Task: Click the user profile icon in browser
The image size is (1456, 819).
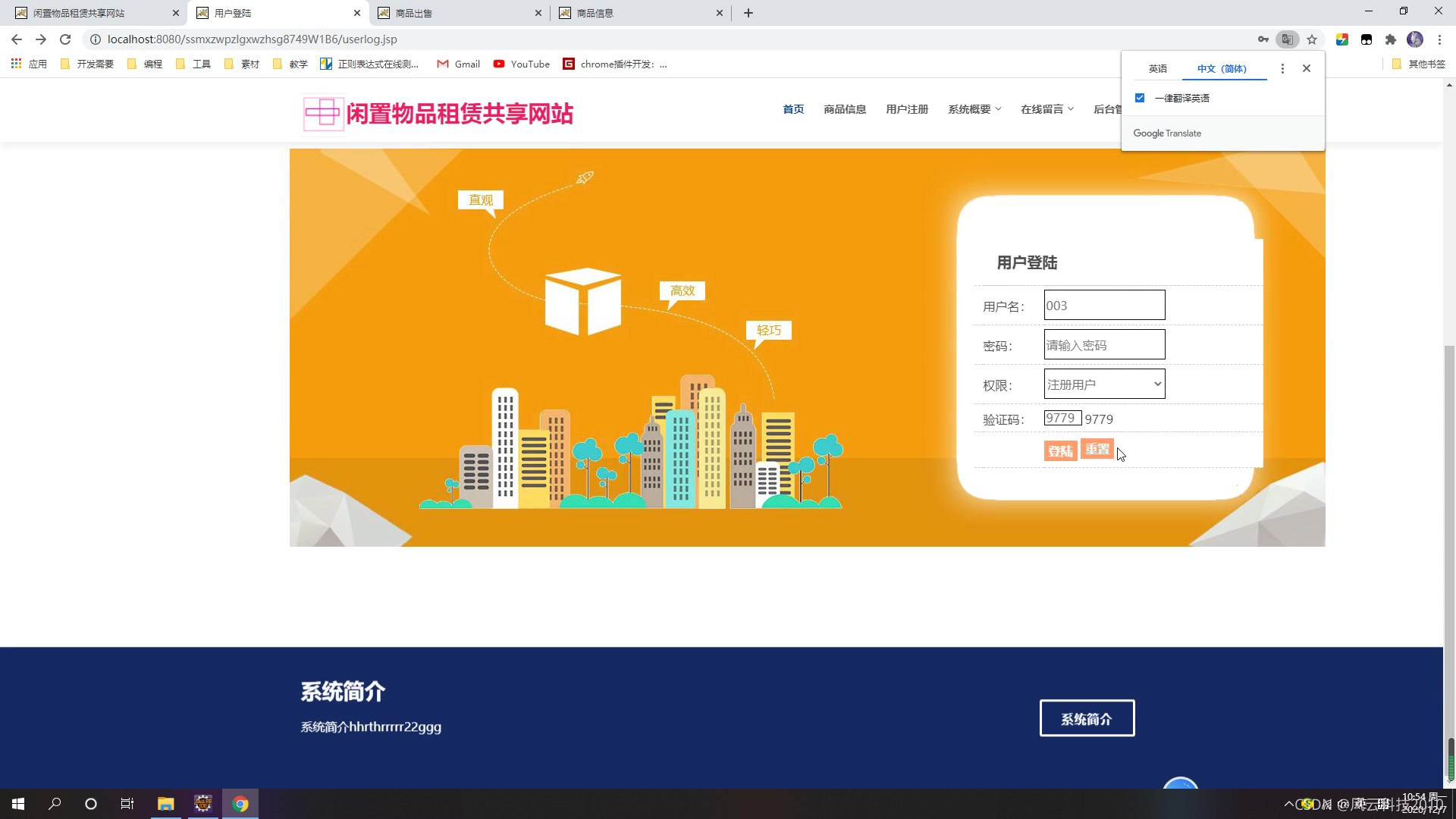Action: [1416, 39]
